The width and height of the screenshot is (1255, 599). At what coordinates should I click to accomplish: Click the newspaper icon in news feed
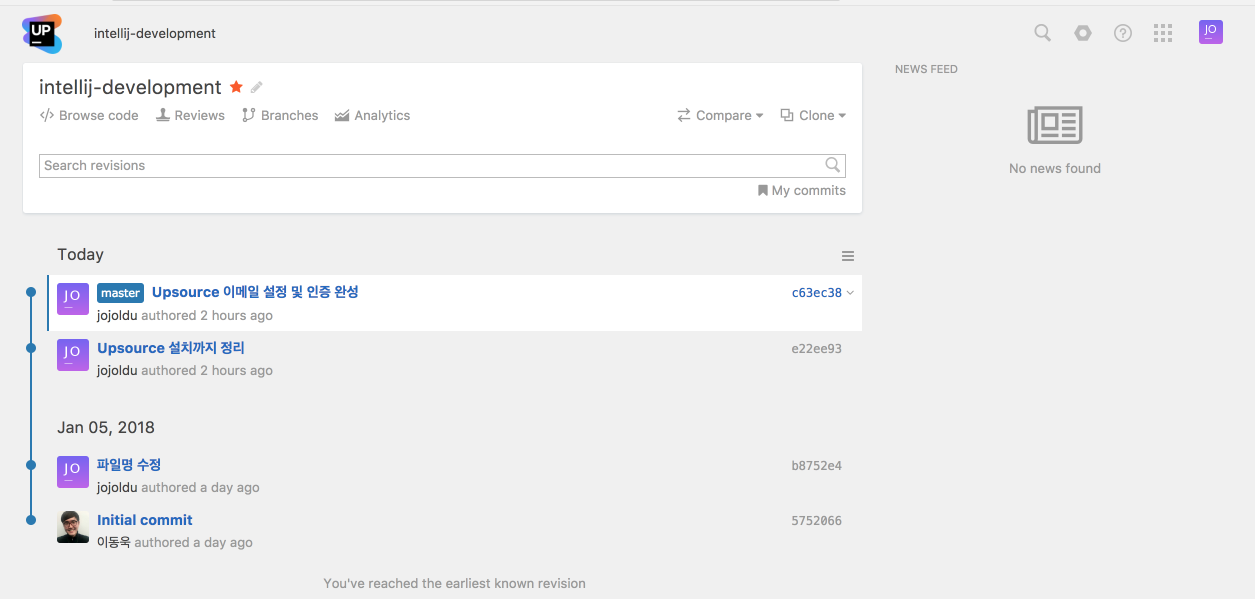[x=1055, y=125]
